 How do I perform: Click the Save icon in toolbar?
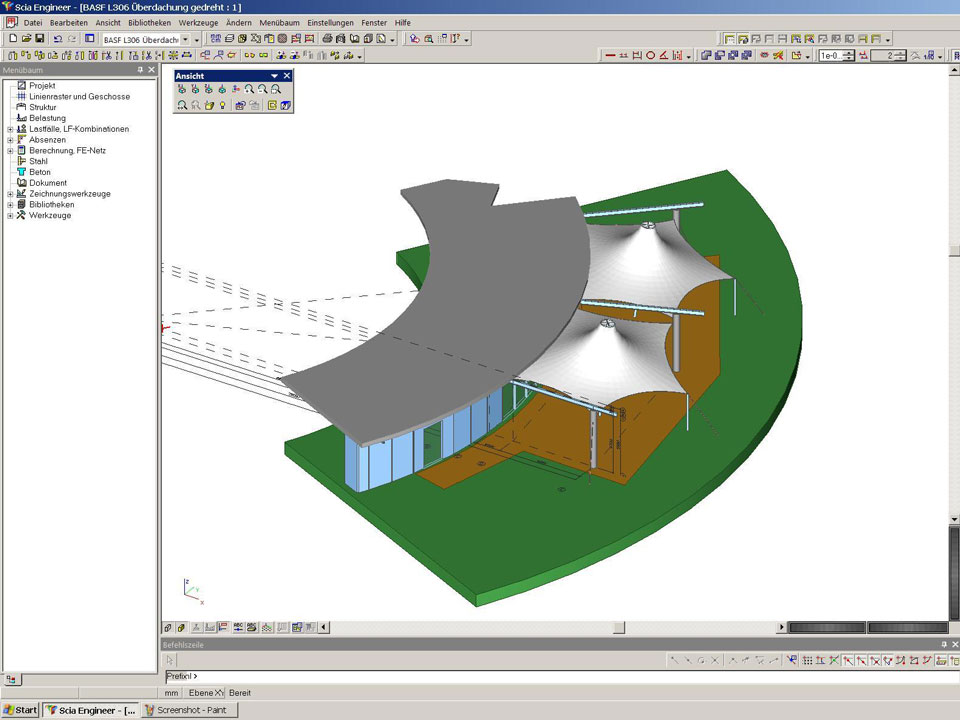[39, 39]
